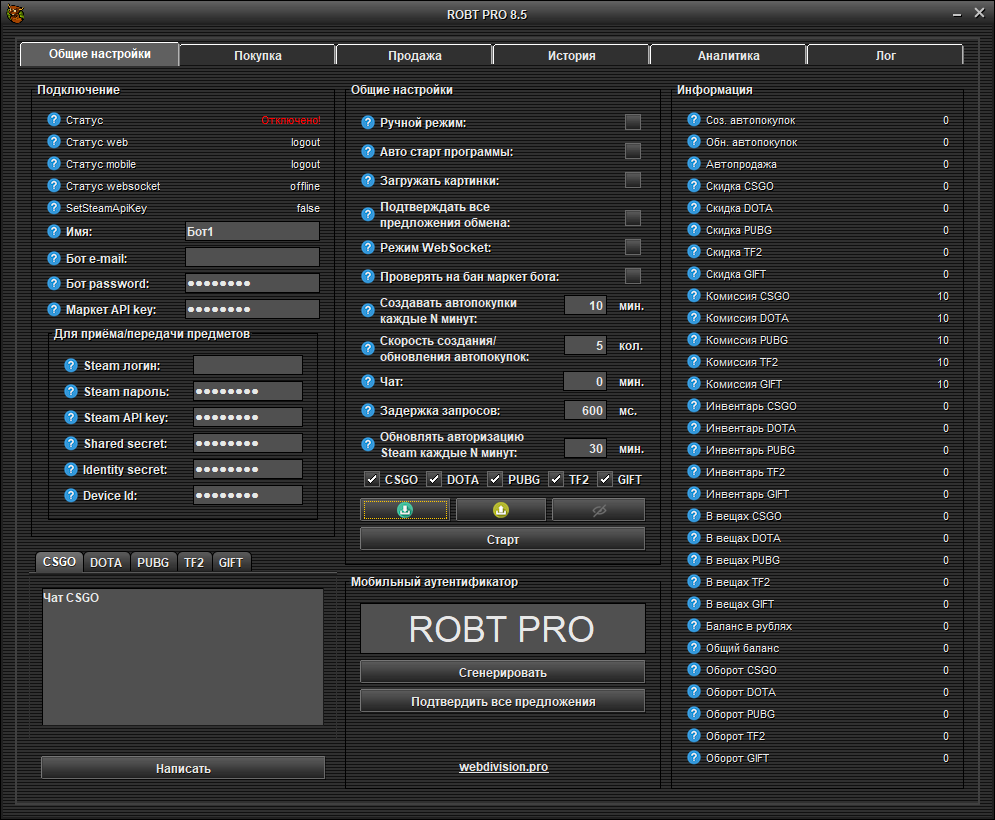
Task: Uncheck the PUBG game checkbox
Action: click(495, 479)
